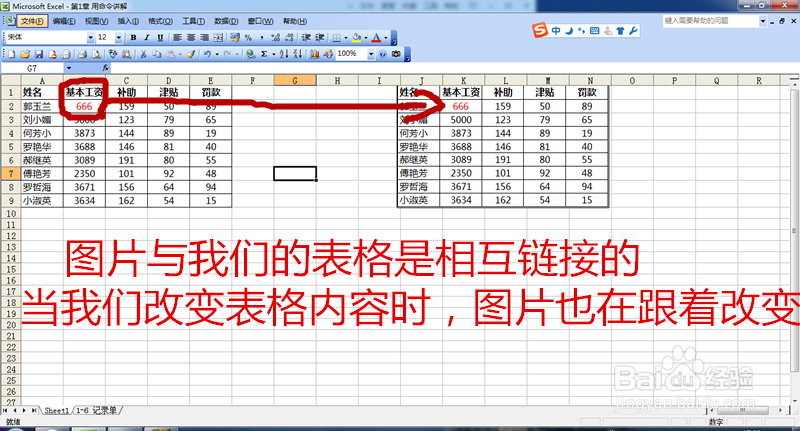Apply percent style format
Viewport: 800px width, 431px height.
pyautogui.click(x=248, y=37)
